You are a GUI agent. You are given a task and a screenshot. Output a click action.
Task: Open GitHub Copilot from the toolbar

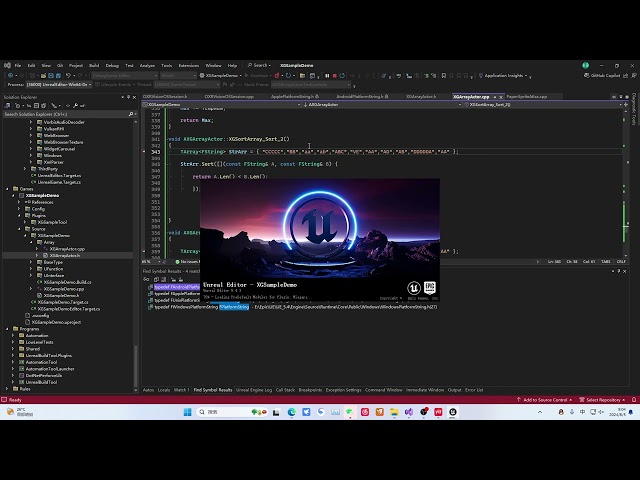click(x=602, y=76)
